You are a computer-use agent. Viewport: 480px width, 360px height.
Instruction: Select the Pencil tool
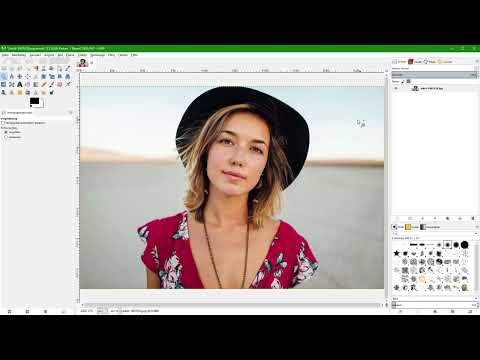click(44, 84)
